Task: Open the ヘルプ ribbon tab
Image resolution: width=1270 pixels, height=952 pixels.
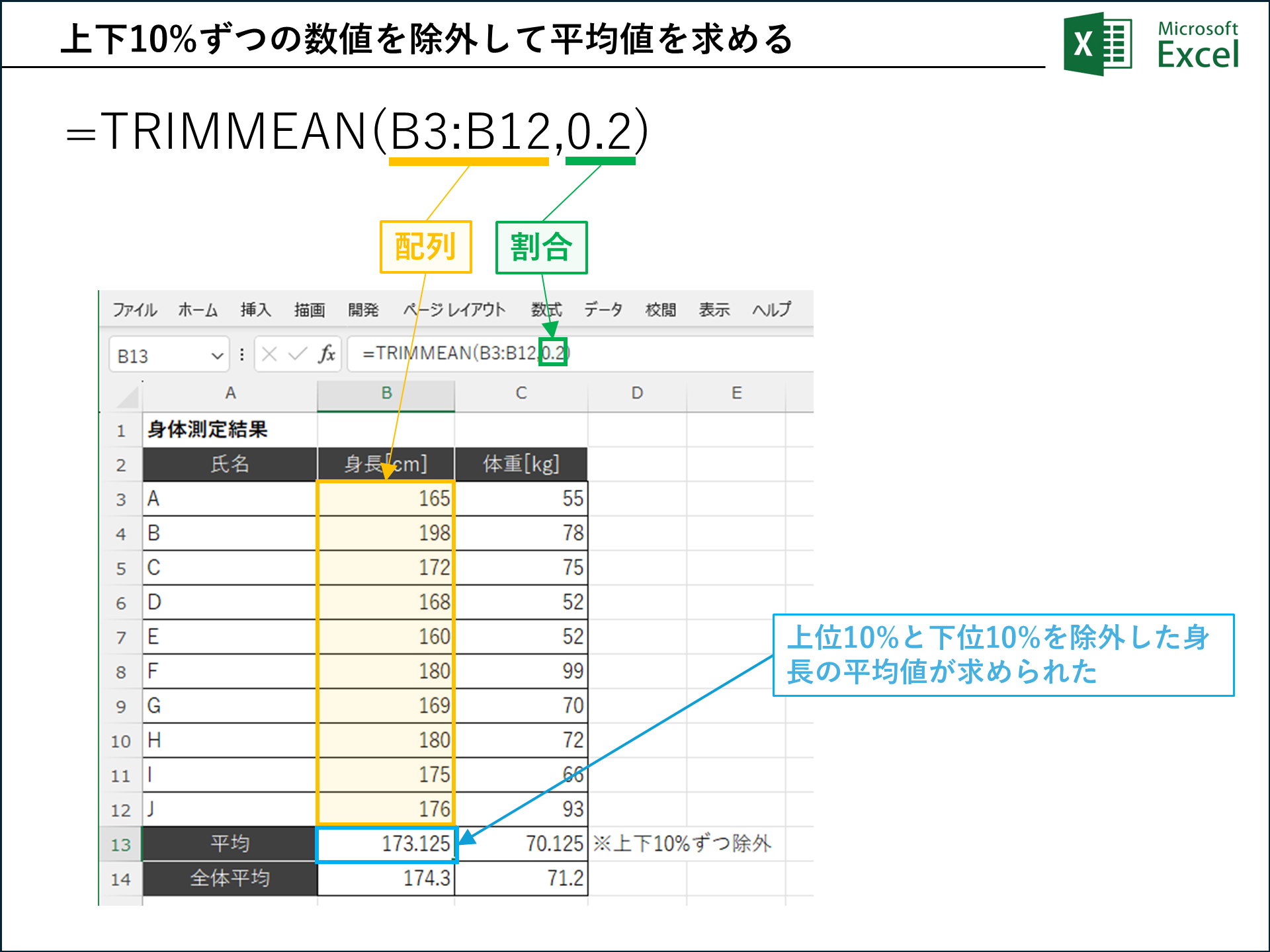Action: (771, 309)
